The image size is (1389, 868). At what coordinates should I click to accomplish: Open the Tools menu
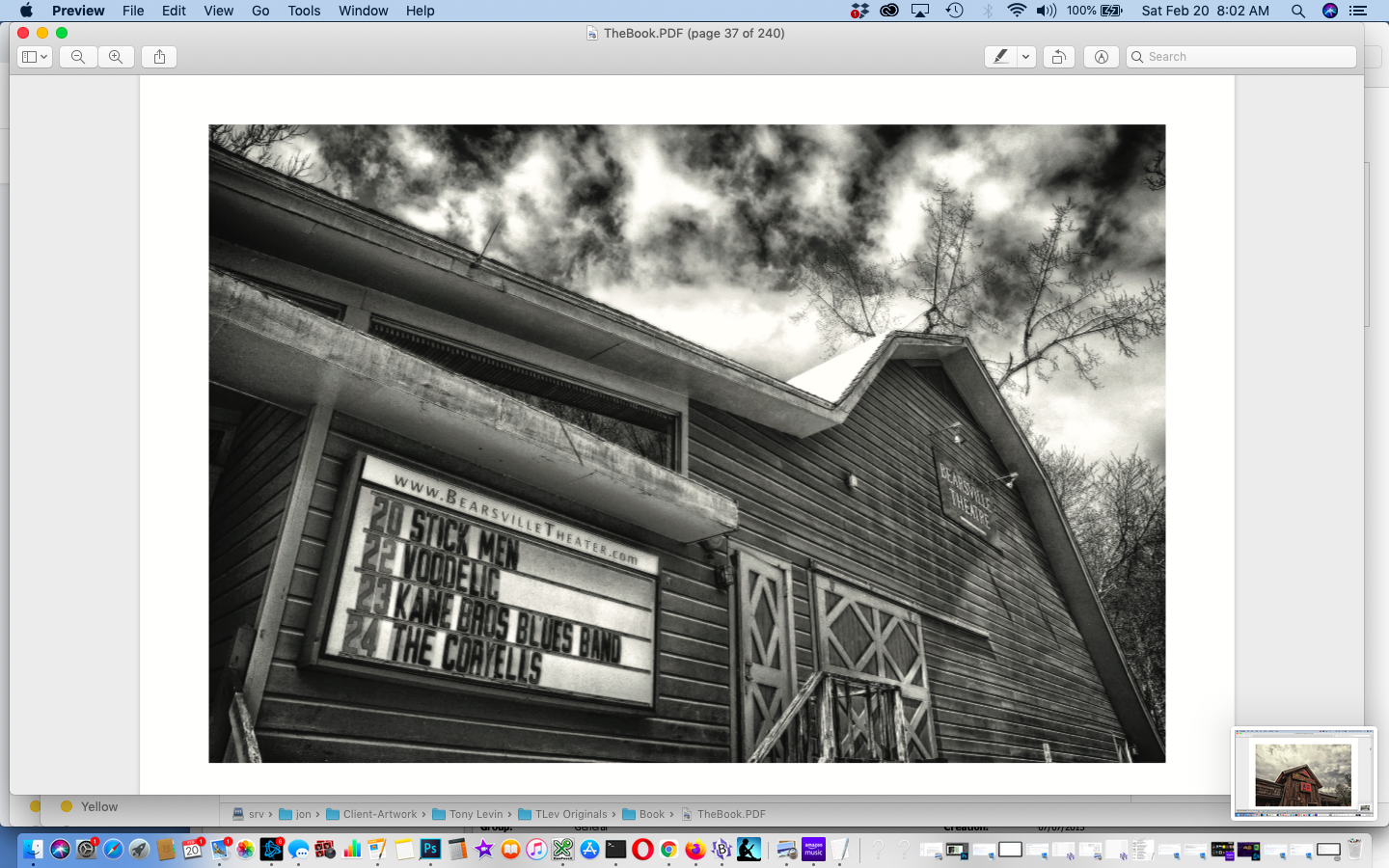(x=304, y=11)
